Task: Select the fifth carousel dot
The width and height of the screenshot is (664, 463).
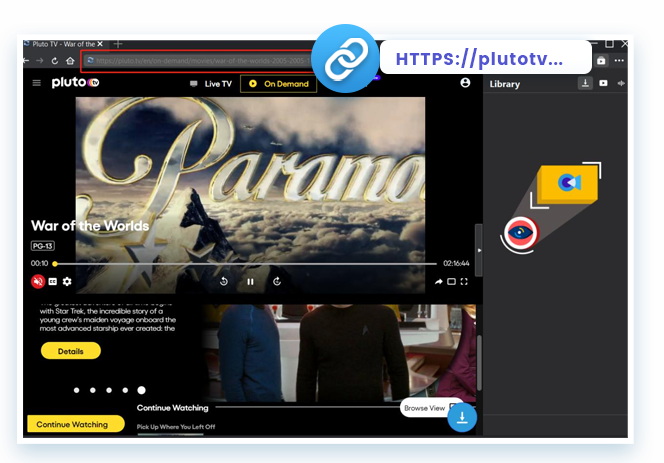Action: tap(141, 390)
